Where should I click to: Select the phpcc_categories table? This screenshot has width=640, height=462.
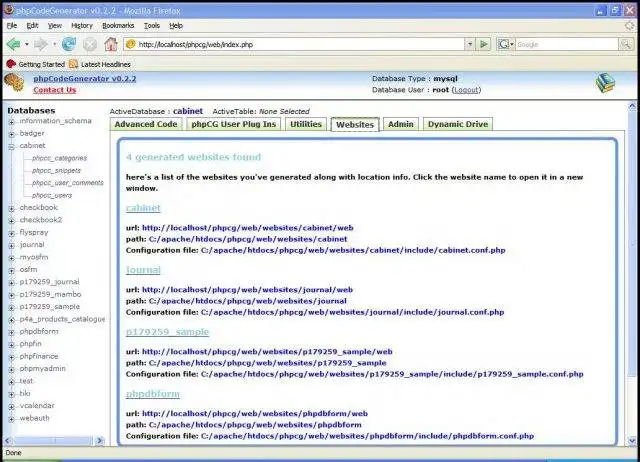[59, 158]
